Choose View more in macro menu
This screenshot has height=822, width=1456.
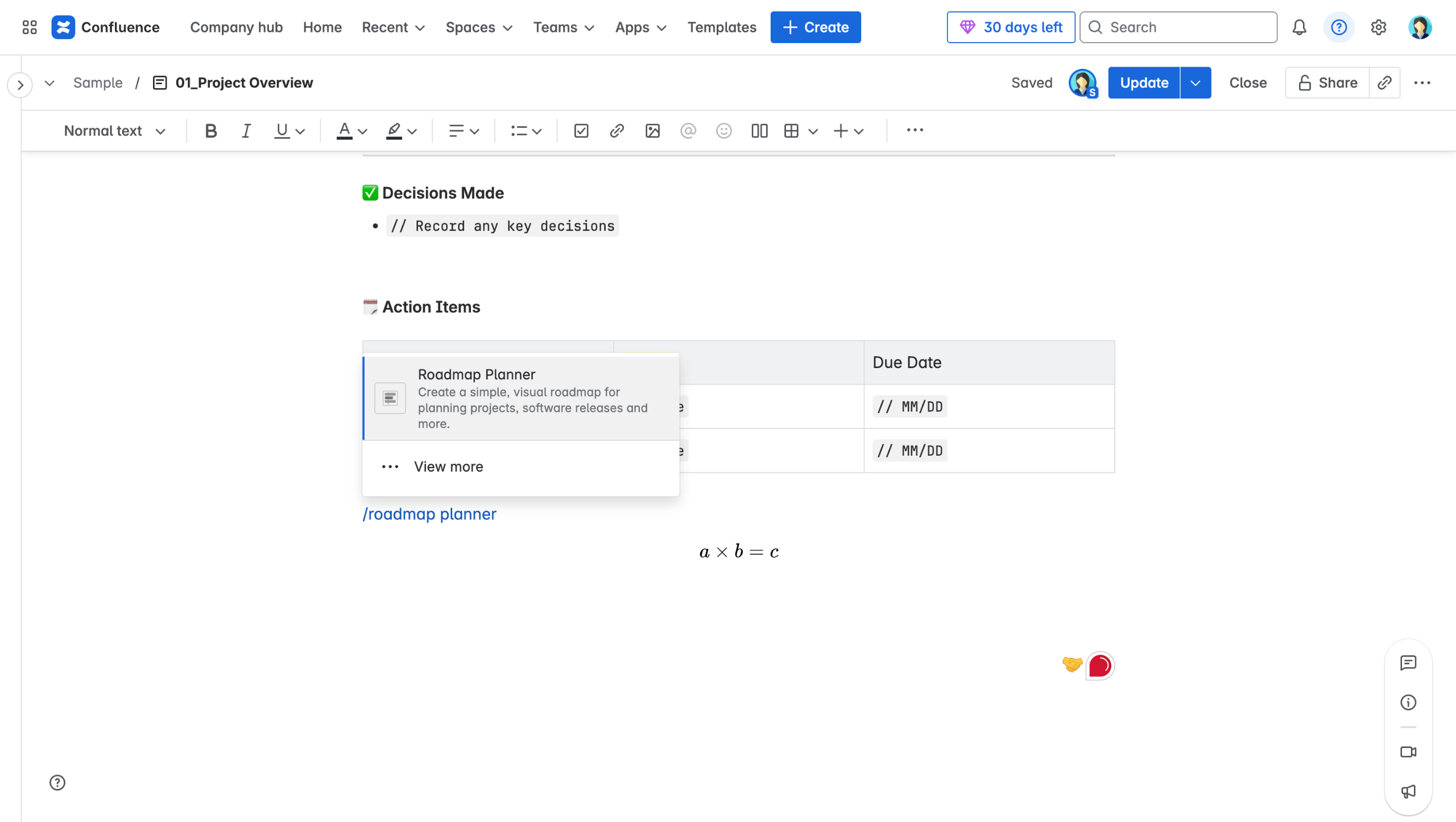click(448, 466)
